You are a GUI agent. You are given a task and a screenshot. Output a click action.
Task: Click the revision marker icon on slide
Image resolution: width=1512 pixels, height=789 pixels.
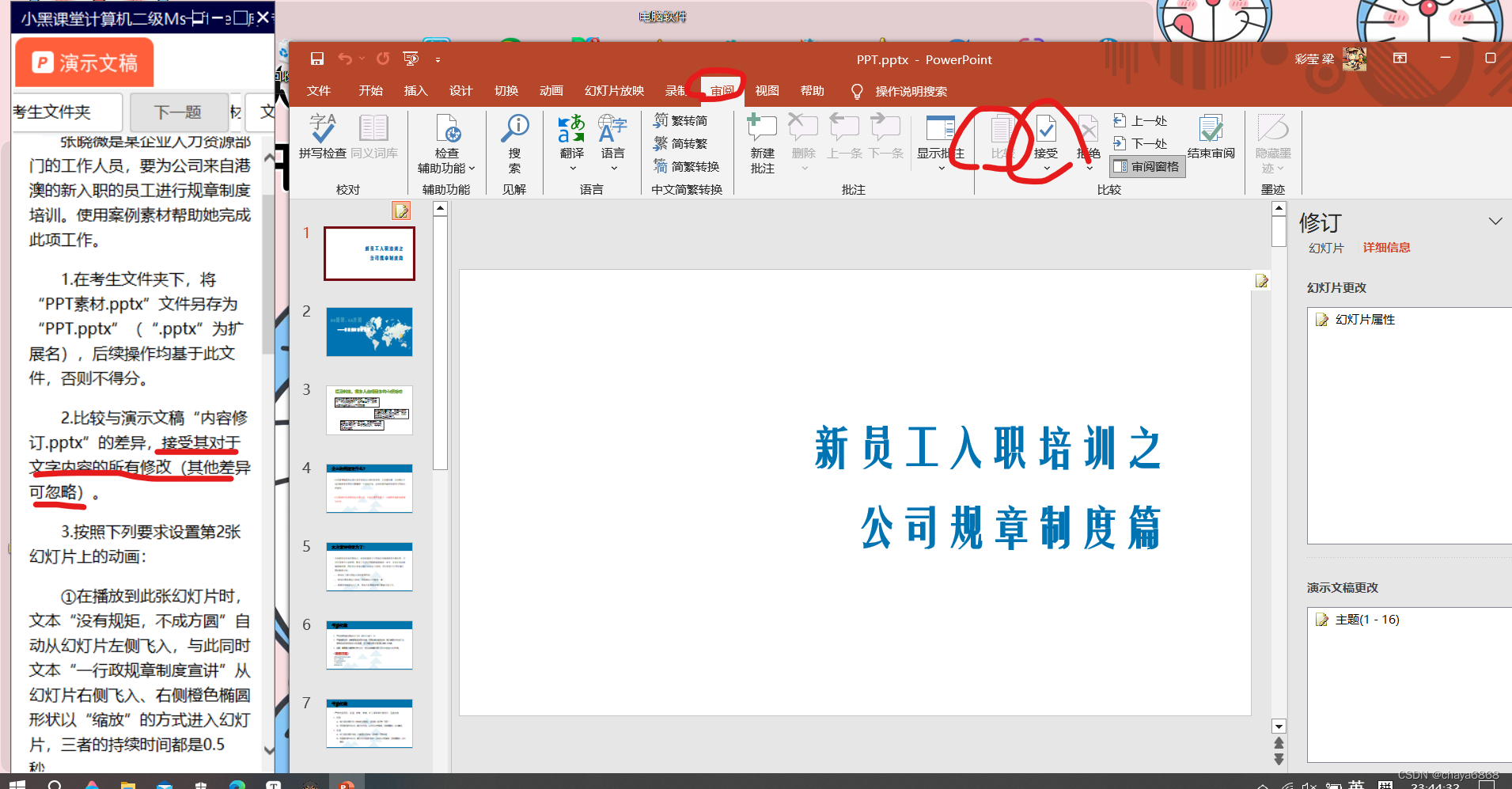(x=1261, y=281)
